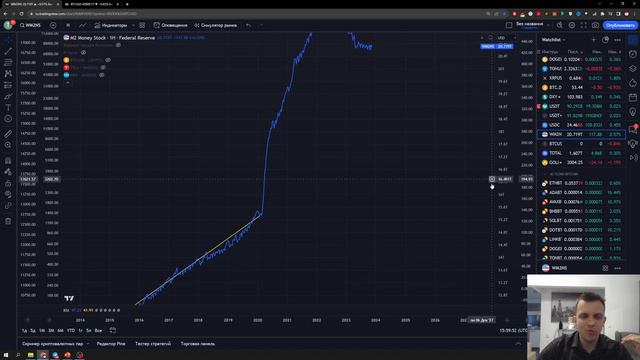
Task: Toggle magnet mode for drawings
Action: [8, 161]
